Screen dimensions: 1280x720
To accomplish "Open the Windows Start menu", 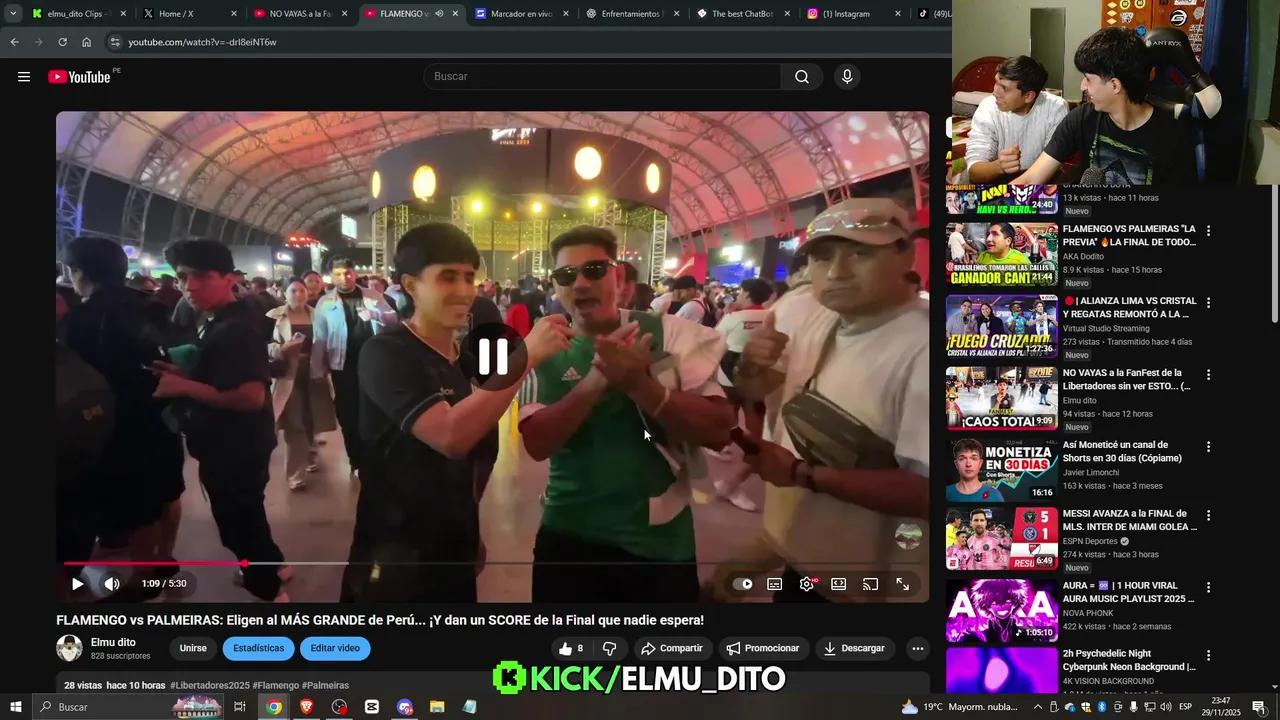I will tap(16, 707).
